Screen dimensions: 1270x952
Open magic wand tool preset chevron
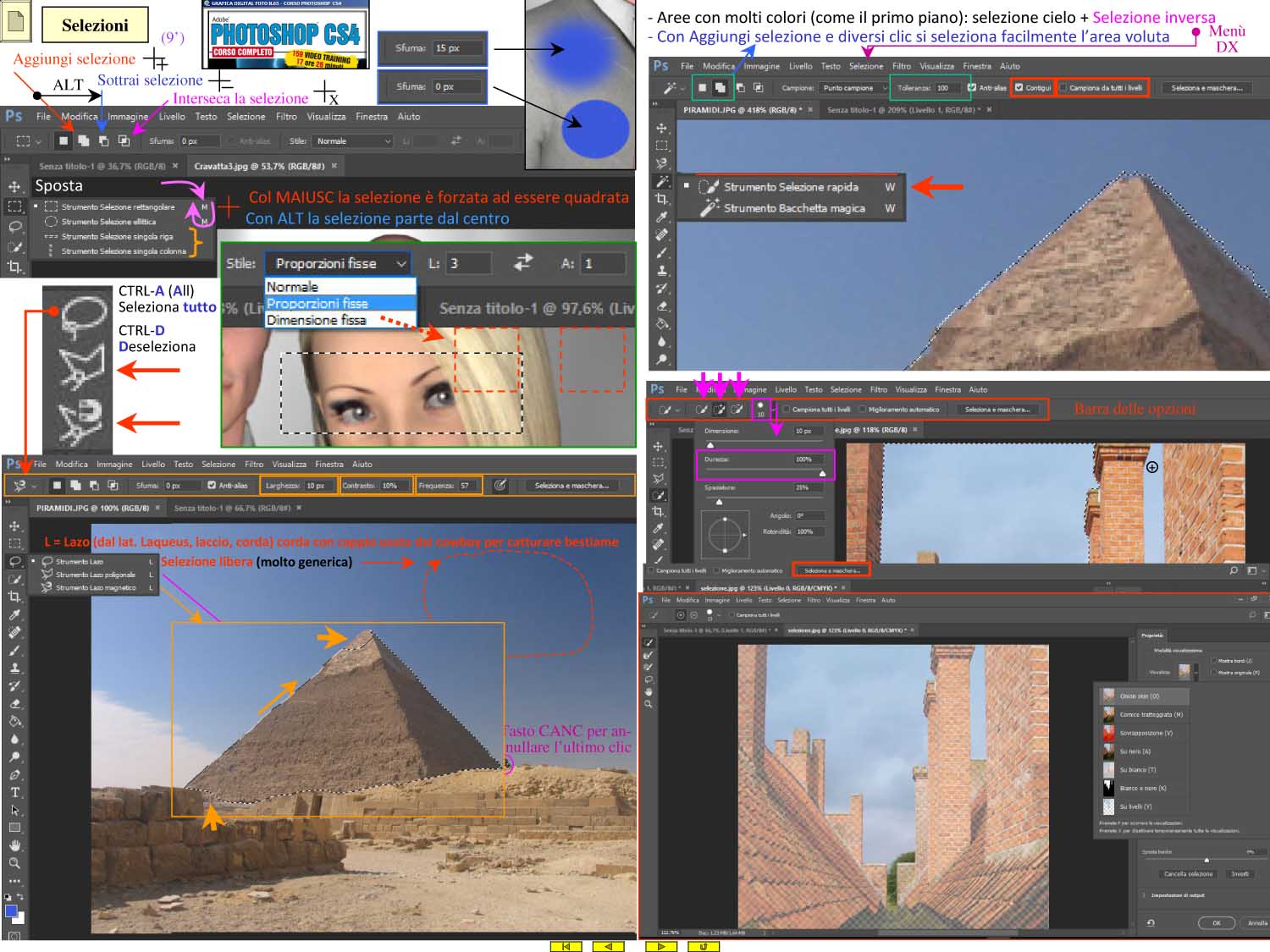coord(683,88)
